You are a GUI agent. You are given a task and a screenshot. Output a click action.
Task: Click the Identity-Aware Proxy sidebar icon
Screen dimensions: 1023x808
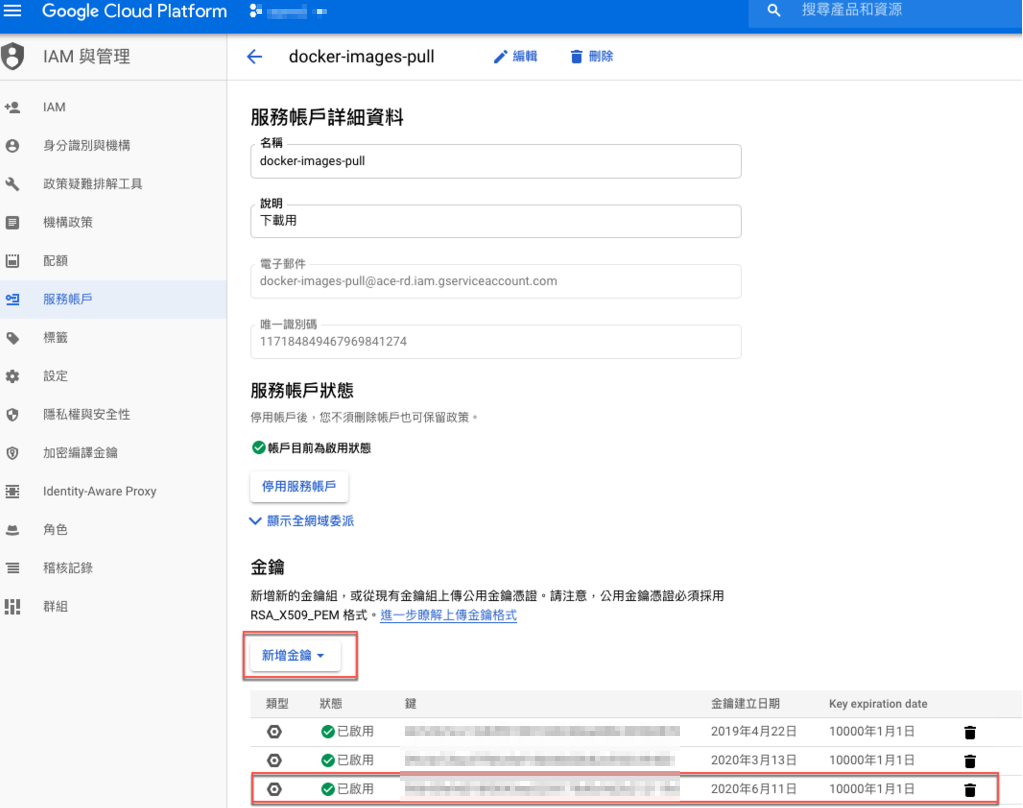12,491
